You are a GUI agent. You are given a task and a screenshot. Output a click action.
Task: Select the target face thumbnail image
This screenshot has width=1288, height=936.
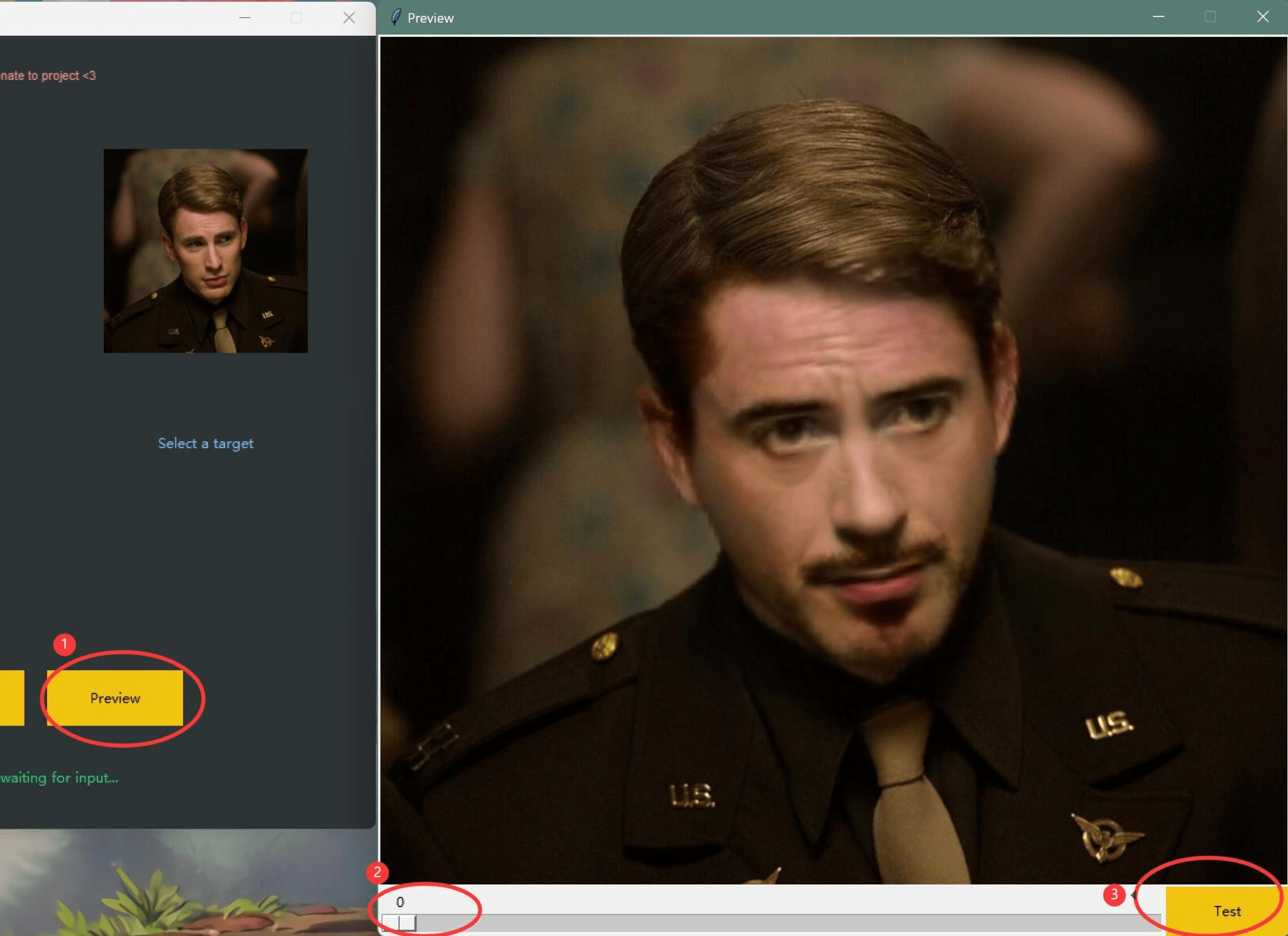pyautogui.click(x=206, y=251)
